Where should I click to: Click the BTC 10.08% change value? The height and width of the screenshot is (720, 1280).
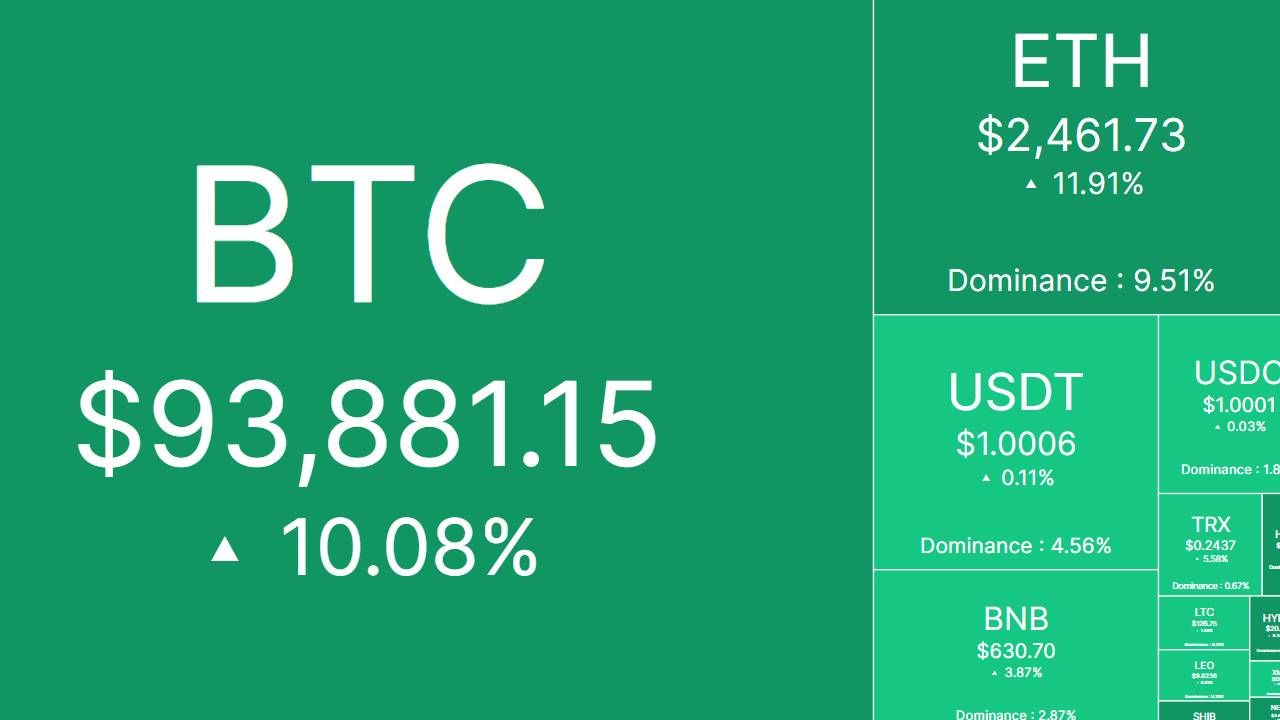click(408, 548)
